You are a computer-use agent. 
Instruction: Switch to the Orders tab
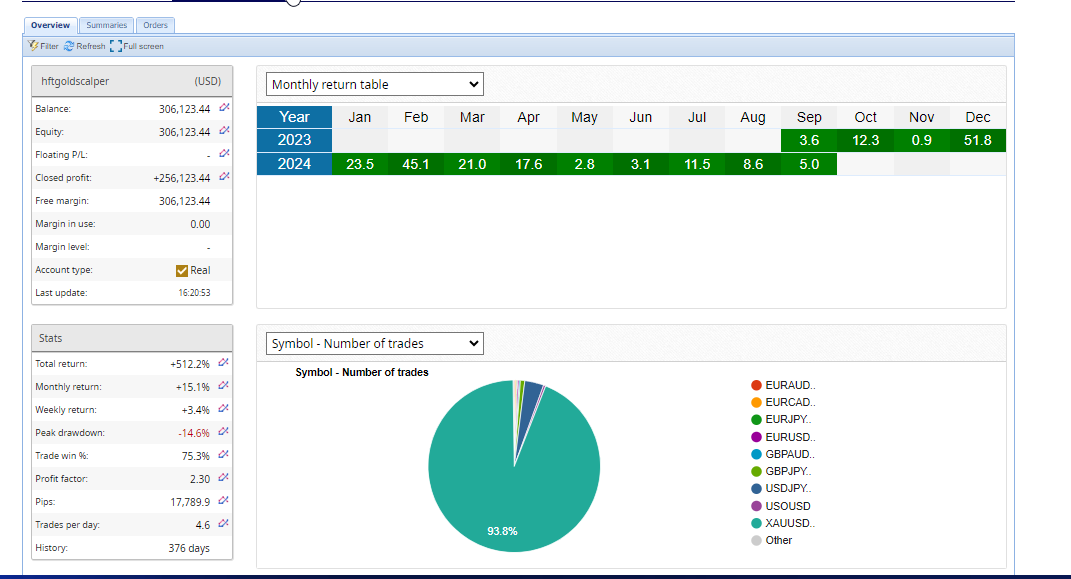tap(155, 25)
